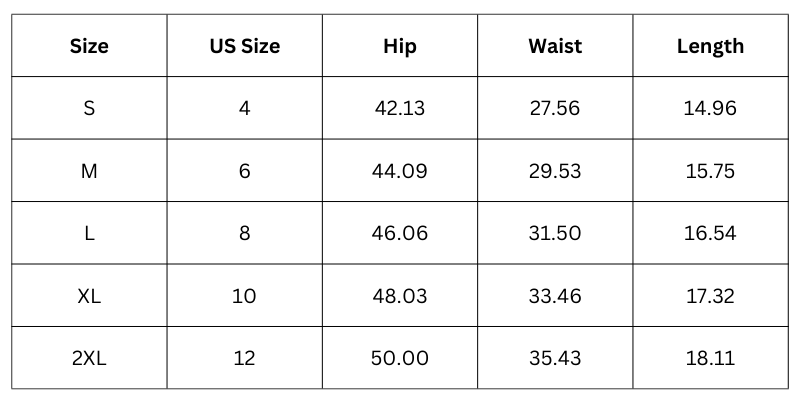Click length measurement 16.54
This screenshot has height=400, width=800.
pyautogui.click(x=710, y=233)
